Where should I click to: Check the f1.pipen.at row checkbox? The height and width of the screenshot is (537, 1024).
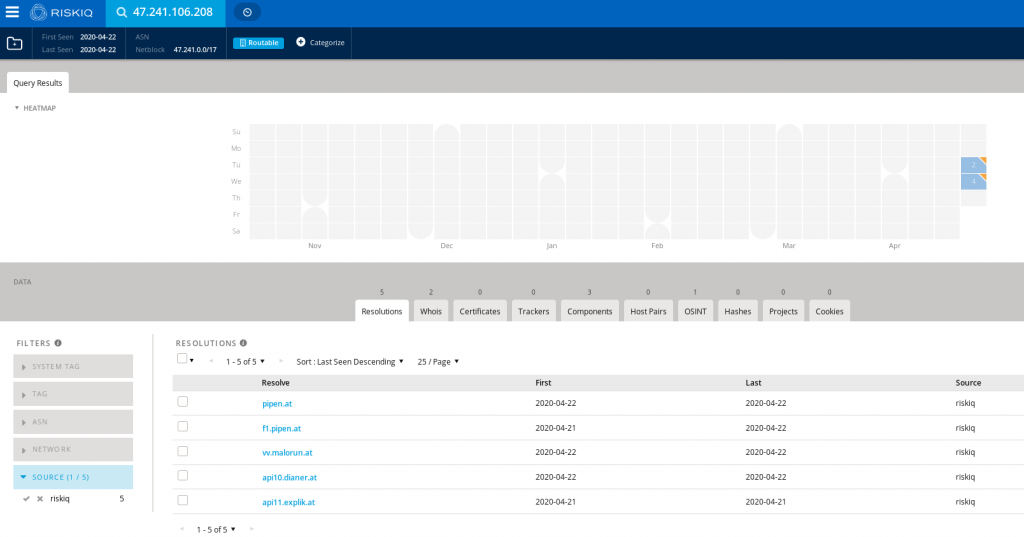tap(183, 427)
